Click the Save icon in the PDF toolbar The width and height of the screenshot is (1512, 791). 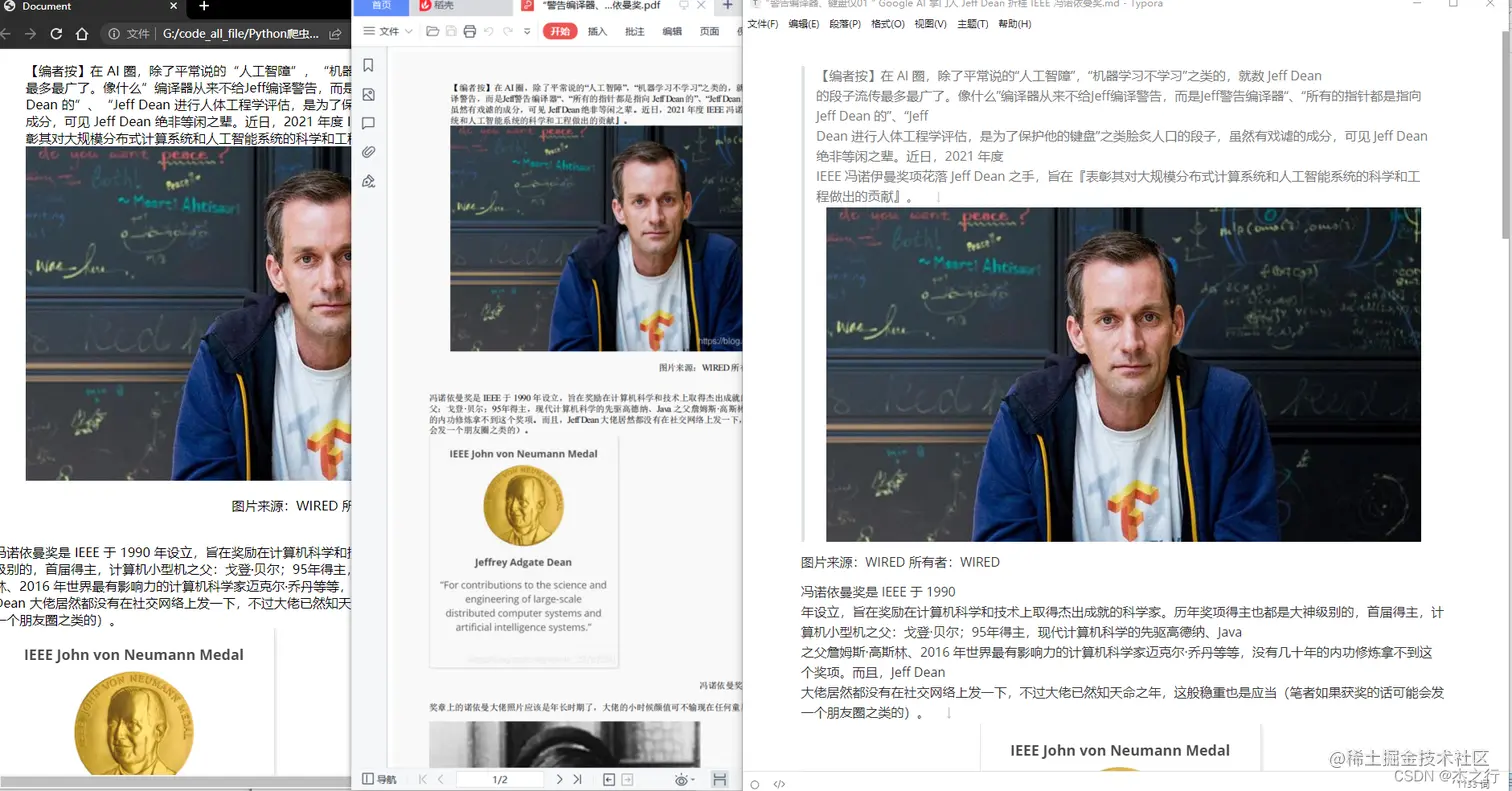(452, 31)
